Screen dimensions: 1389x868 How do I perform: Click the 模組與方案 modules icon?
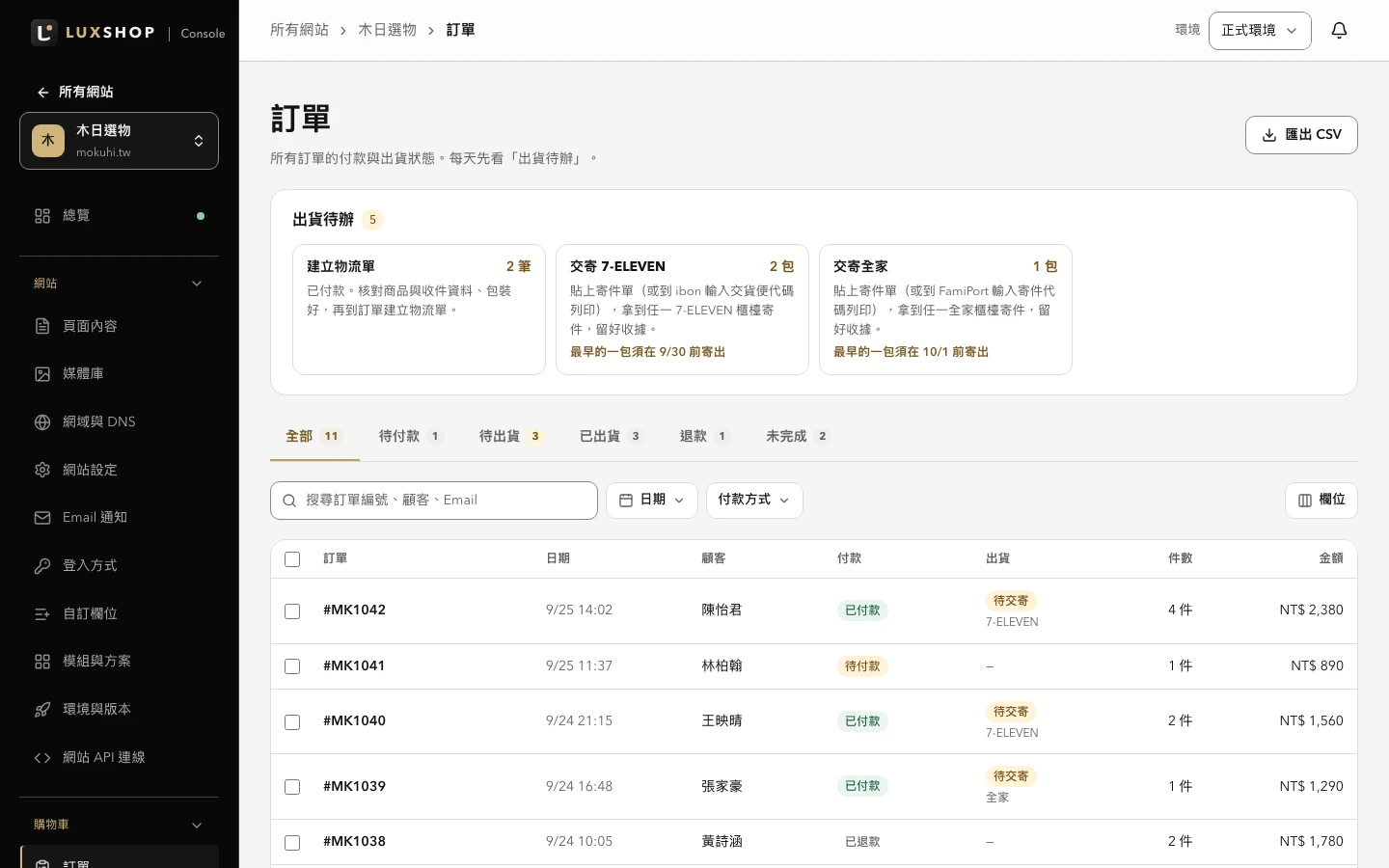[x=42, y=662]
